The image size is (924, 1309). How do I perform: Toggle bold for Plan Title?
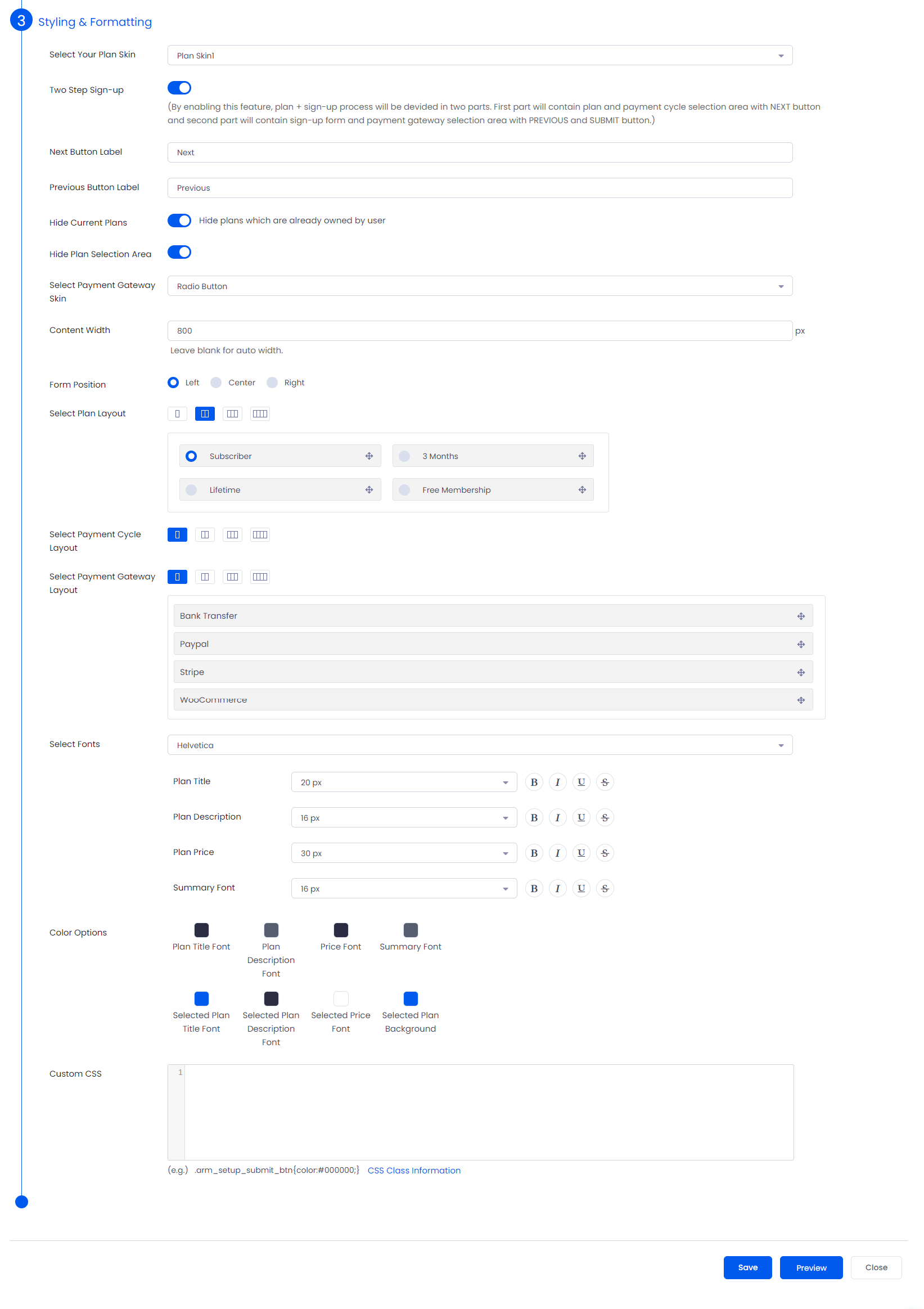pos(534,782)
